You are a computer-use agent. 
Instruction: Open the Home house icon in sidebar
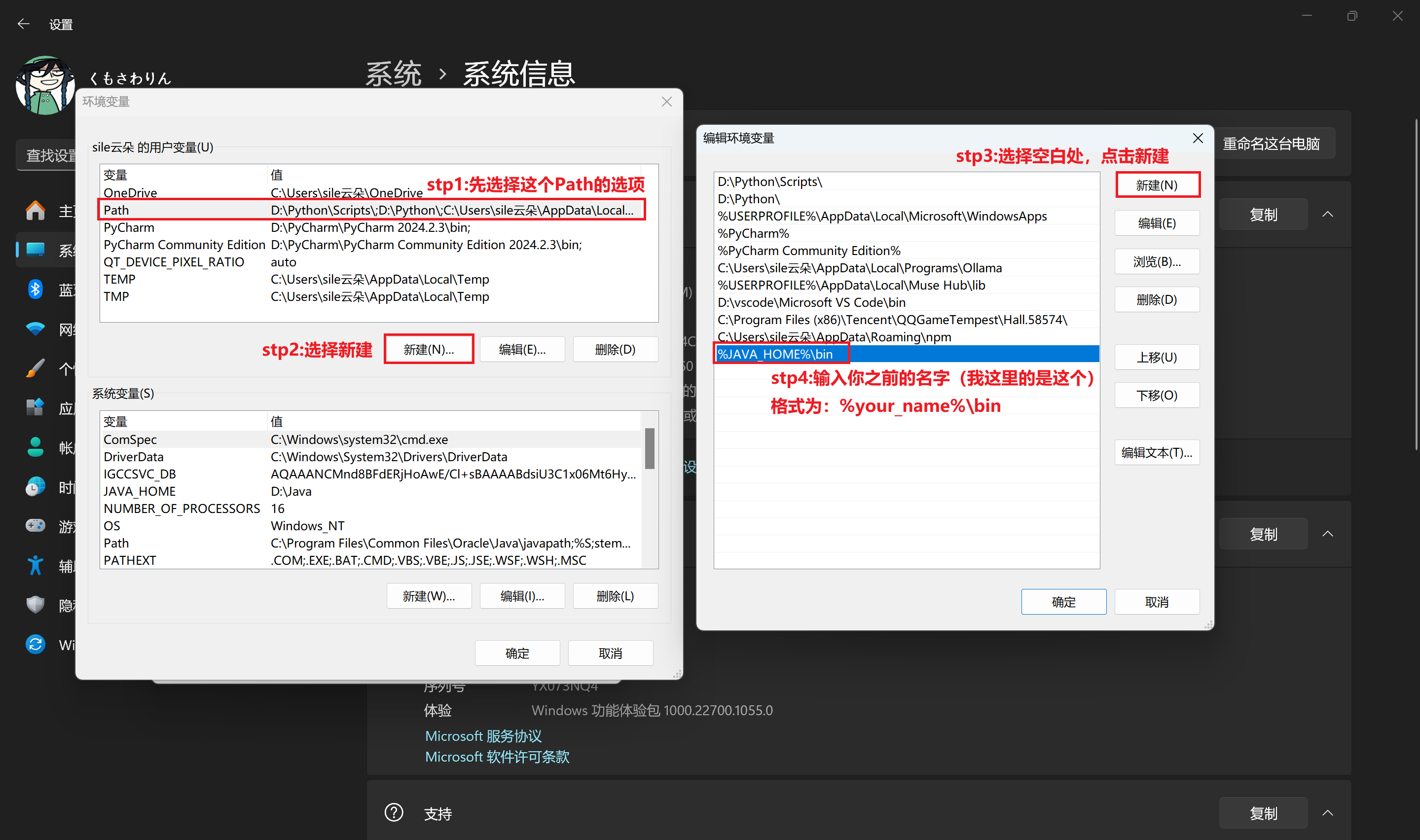pyautogui.click(x=35, y=211)
